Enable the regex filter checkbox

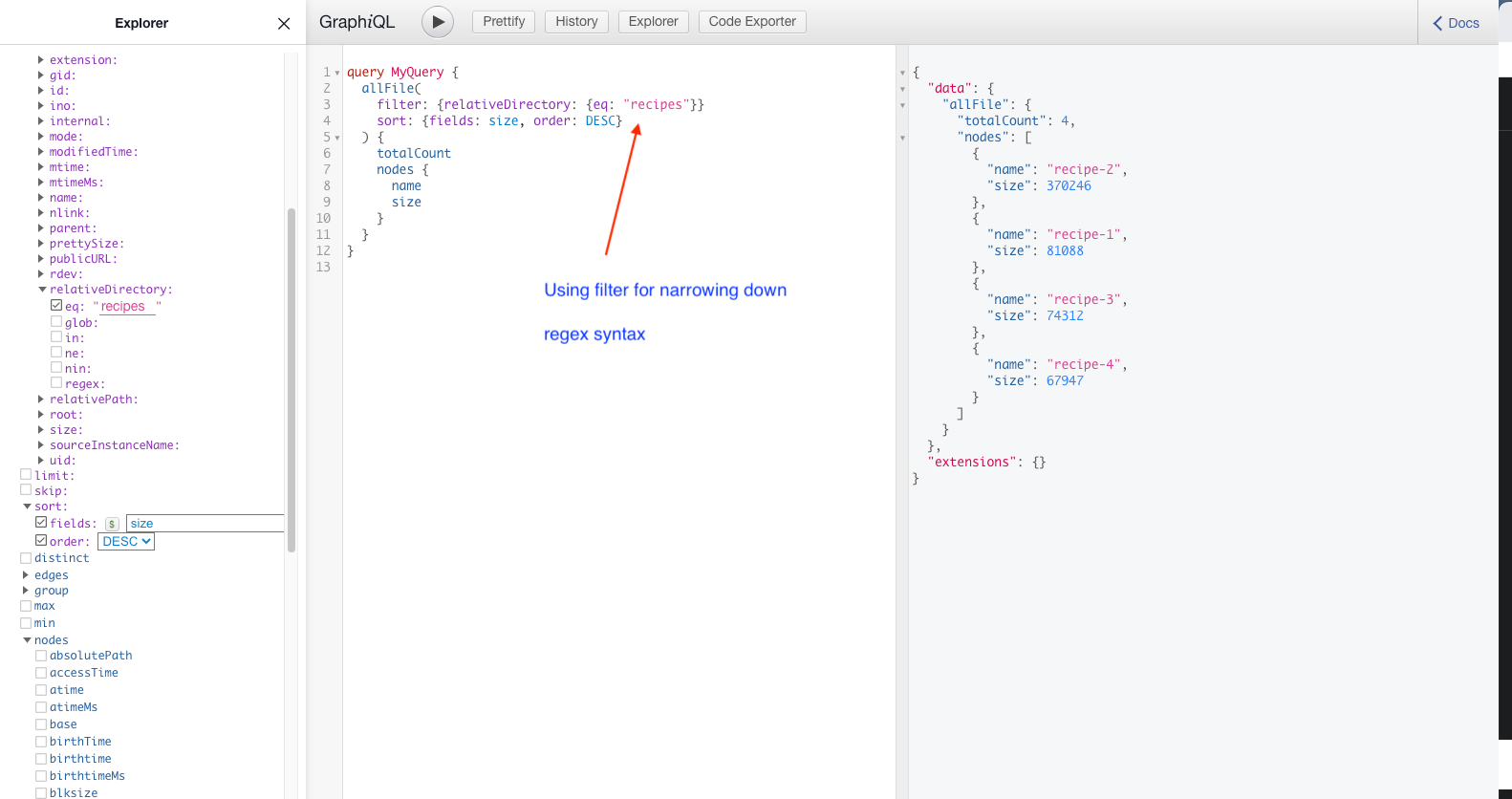[x=56, y=382]
